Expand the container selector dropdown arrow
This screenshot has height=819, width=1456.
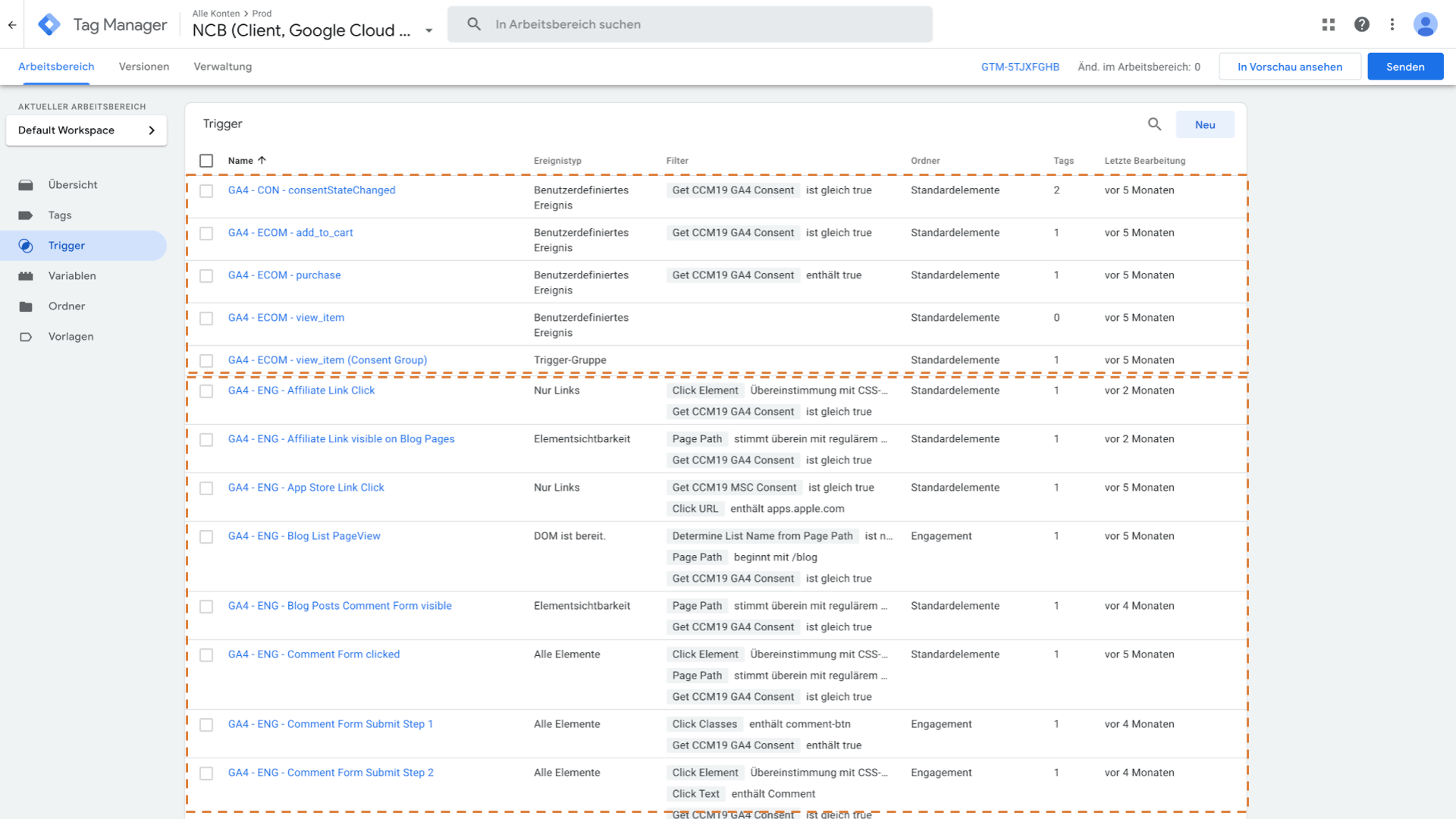pos(428,31)
